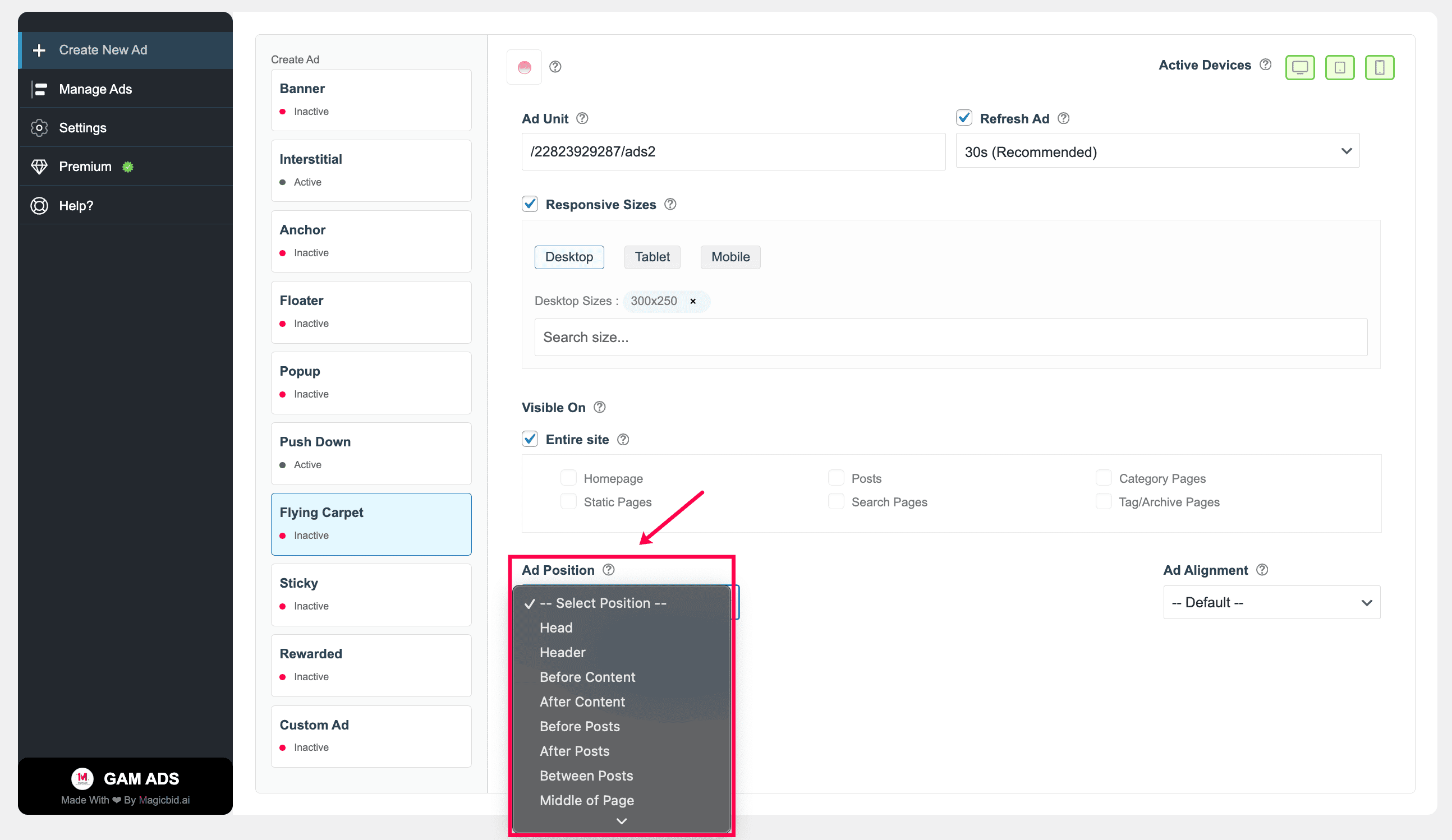Open the Push Down ad type
This screenshot has width=1452, height=840.
371,453
